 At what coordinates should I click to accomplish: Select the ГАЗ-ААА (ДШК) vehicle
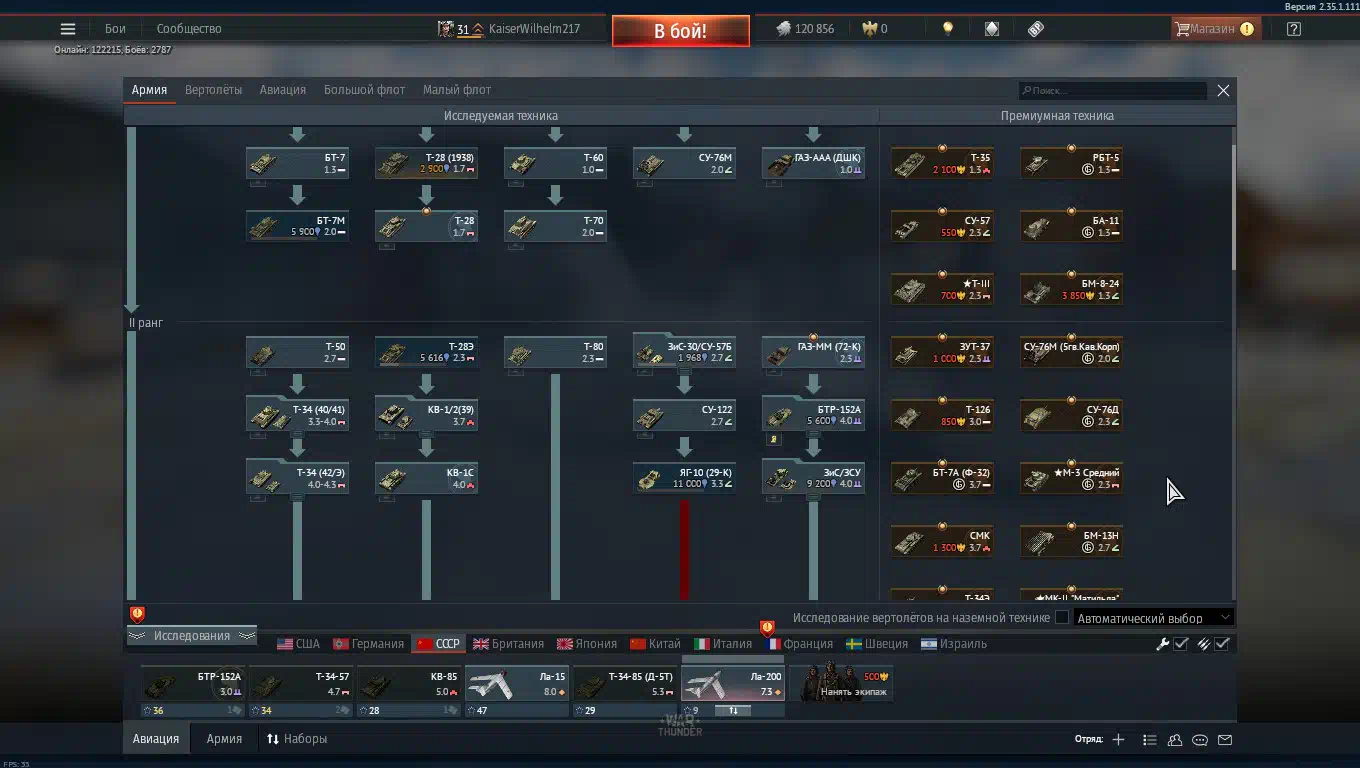[x=813, y=163]
